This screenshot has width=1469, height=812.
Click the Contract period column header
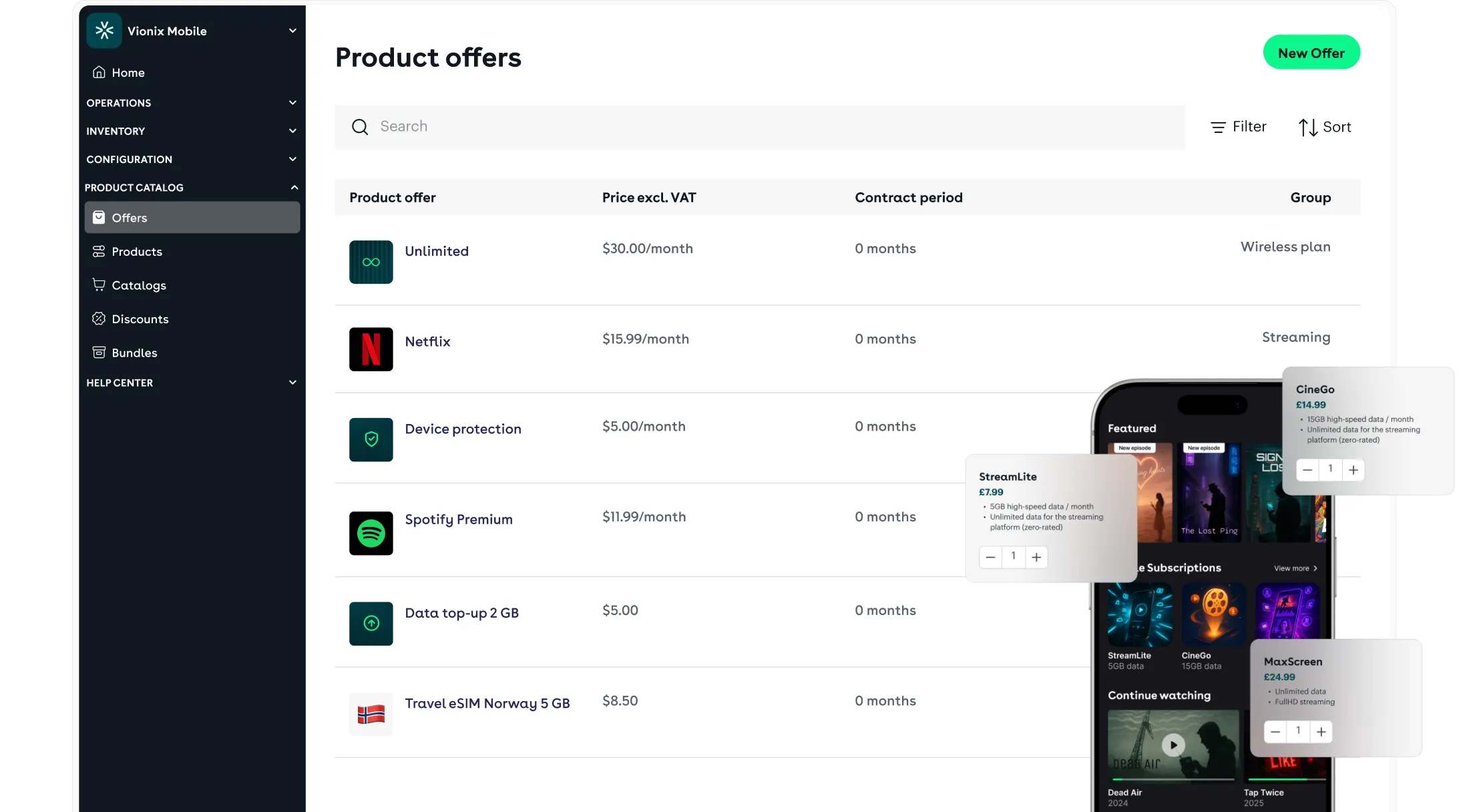tap(909, 198)
